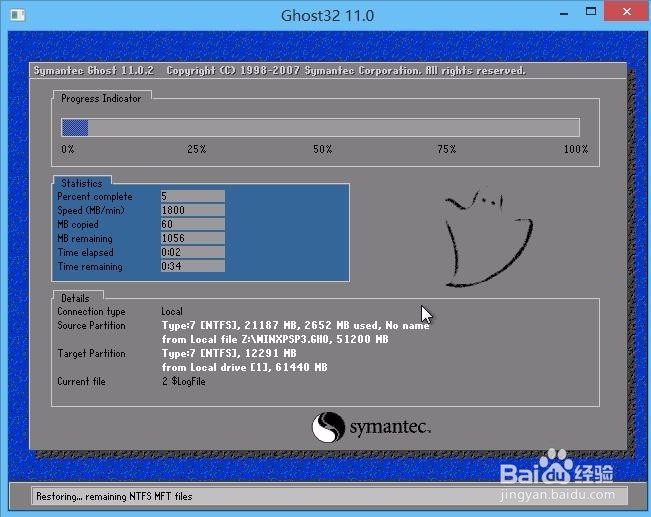The image size is (651, 517).
Task: Click the Percent complete value 5
Action: click(x=193, y=196)
